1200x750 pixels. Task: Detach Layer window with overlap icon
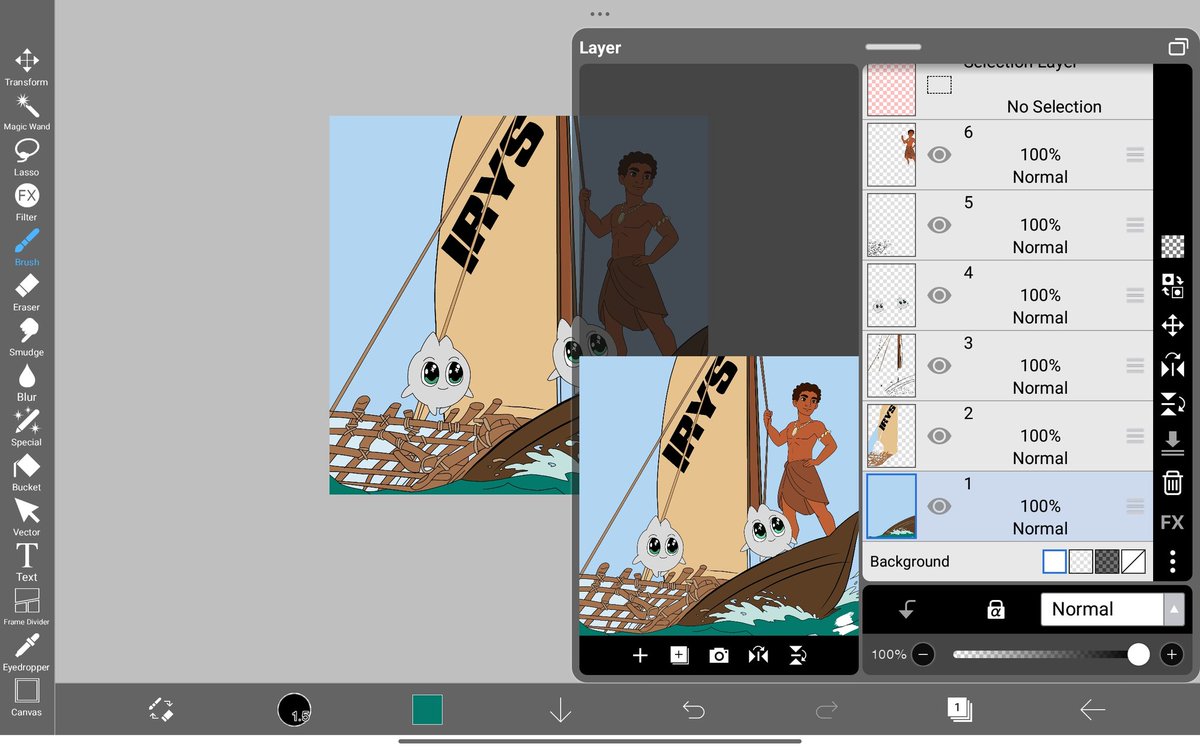coord(1177,47)
